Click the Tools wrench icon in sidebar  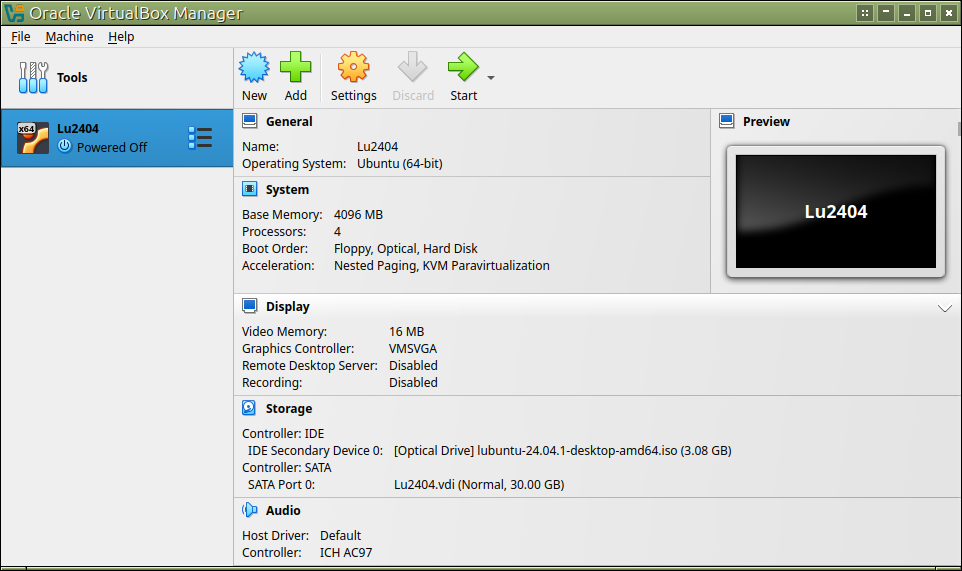click(33, 77)
